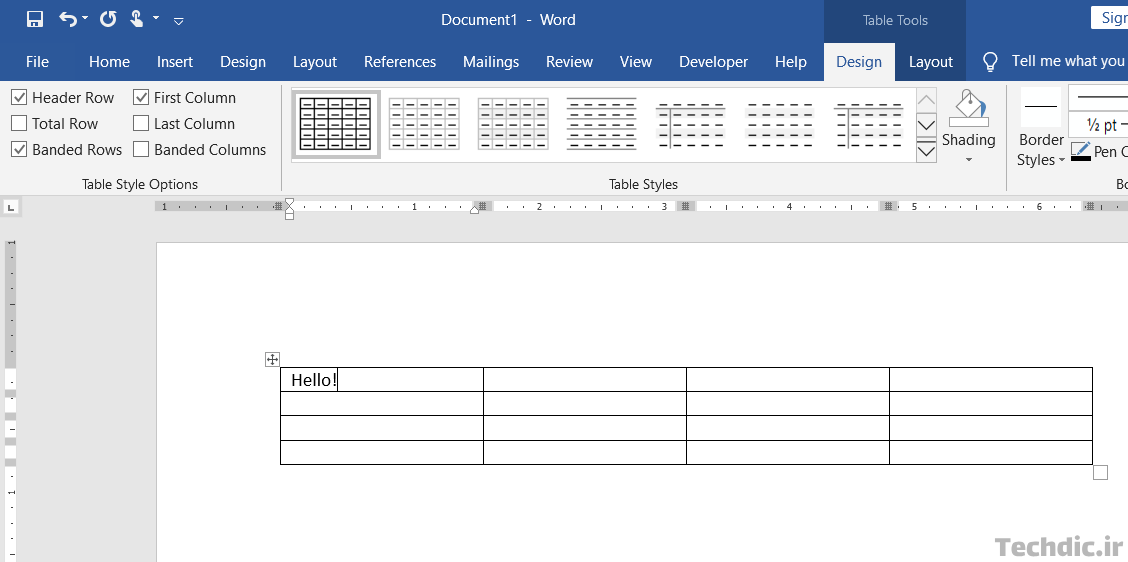Switch to the Review tab
The height and width of the screenshot is (562, 1128).
tap(570, 62)
